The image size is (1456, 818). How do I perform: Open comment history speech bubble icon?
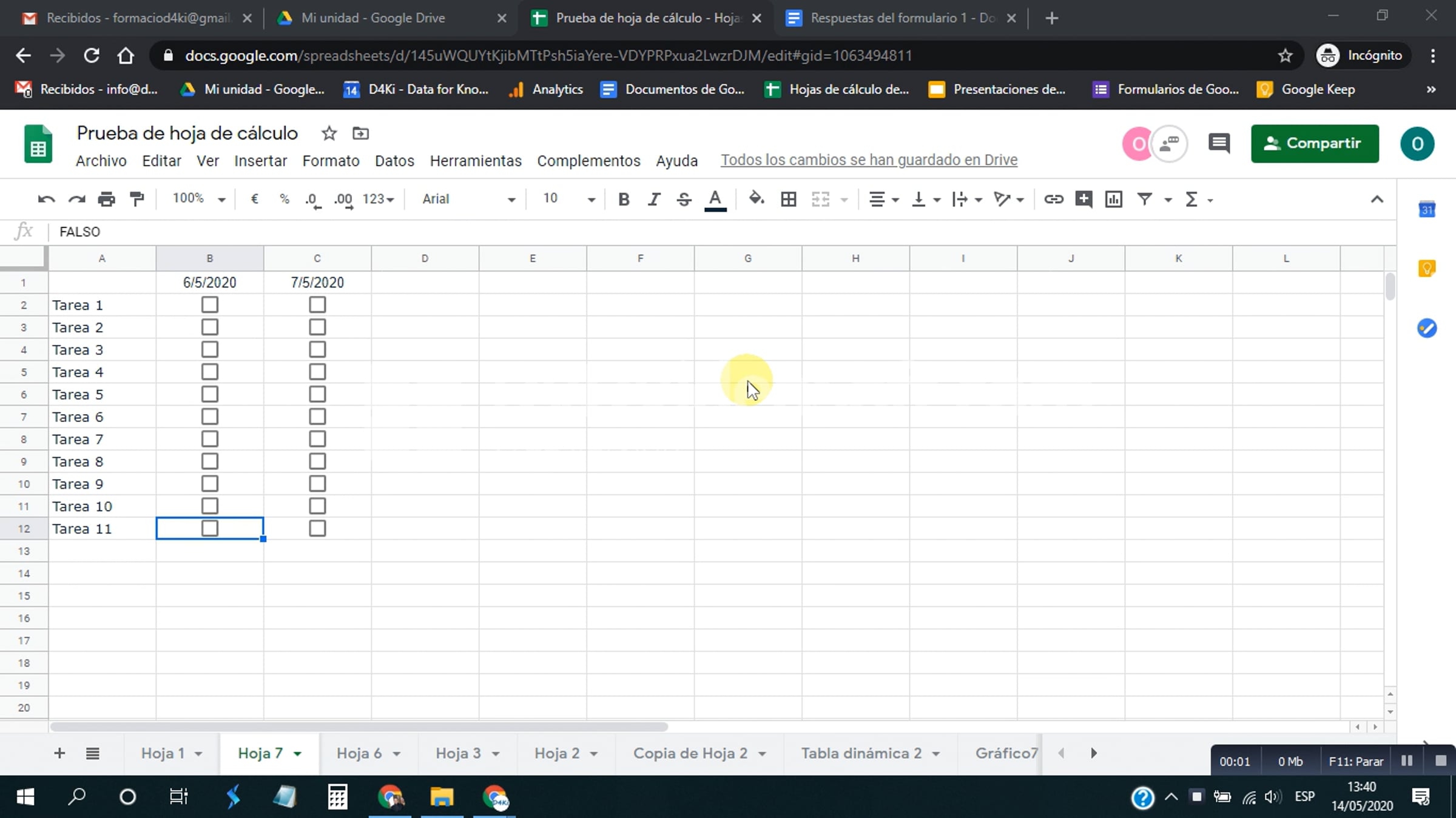click(1218, 144)
